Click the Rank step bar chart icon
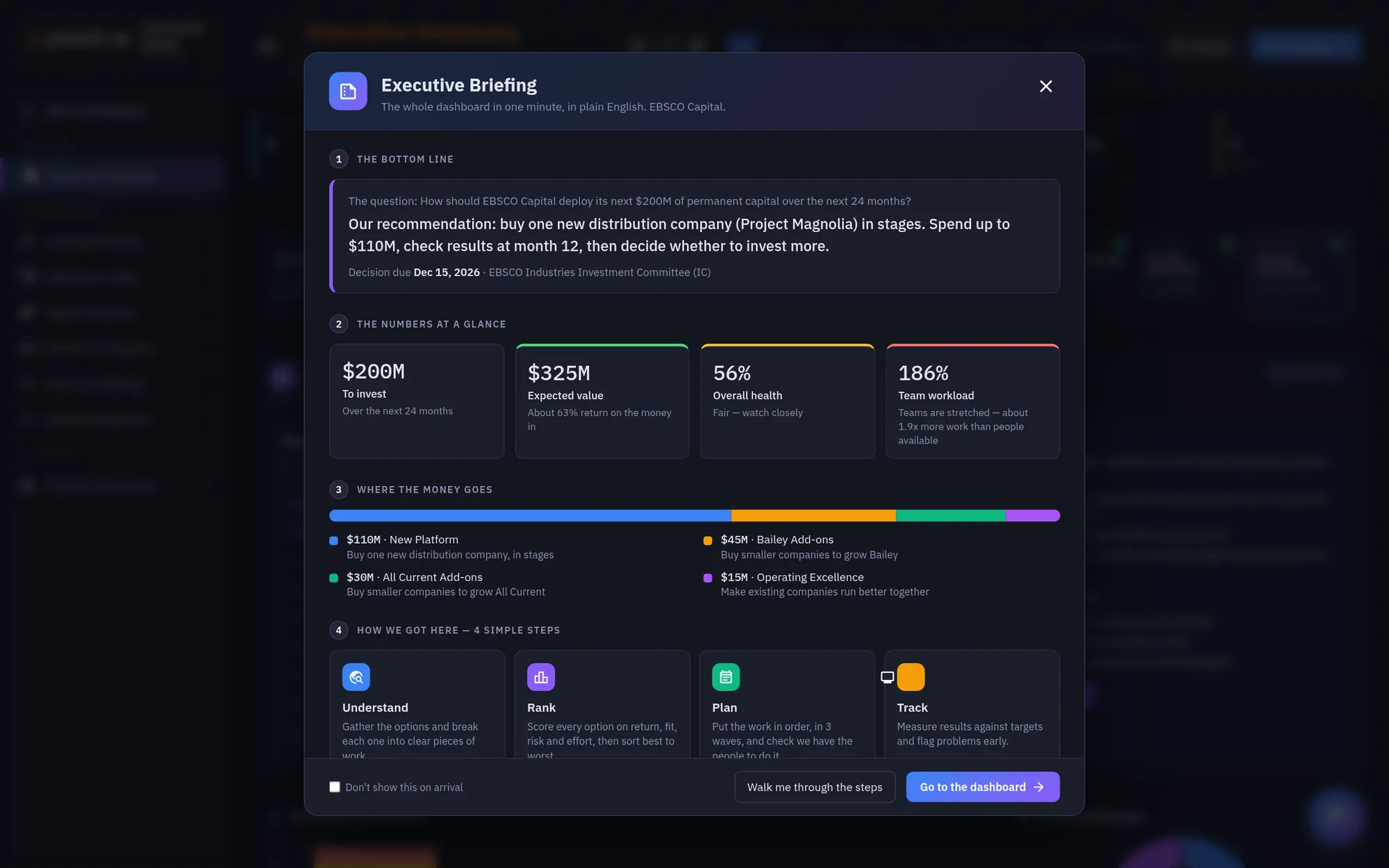This screenshot has width=1389, height=868. (x=541, y=677)
